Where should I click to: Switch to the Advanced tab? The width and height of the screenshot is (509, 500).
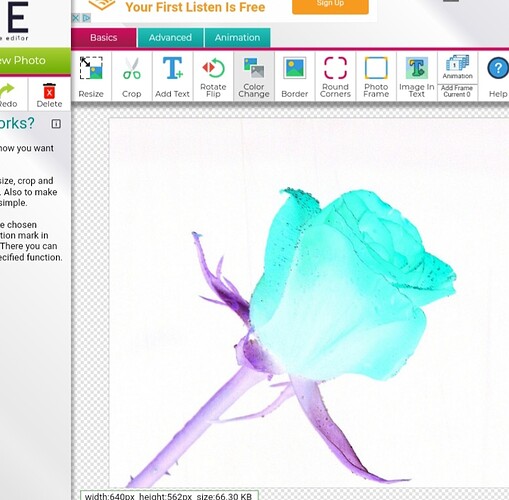pos(170,37)
